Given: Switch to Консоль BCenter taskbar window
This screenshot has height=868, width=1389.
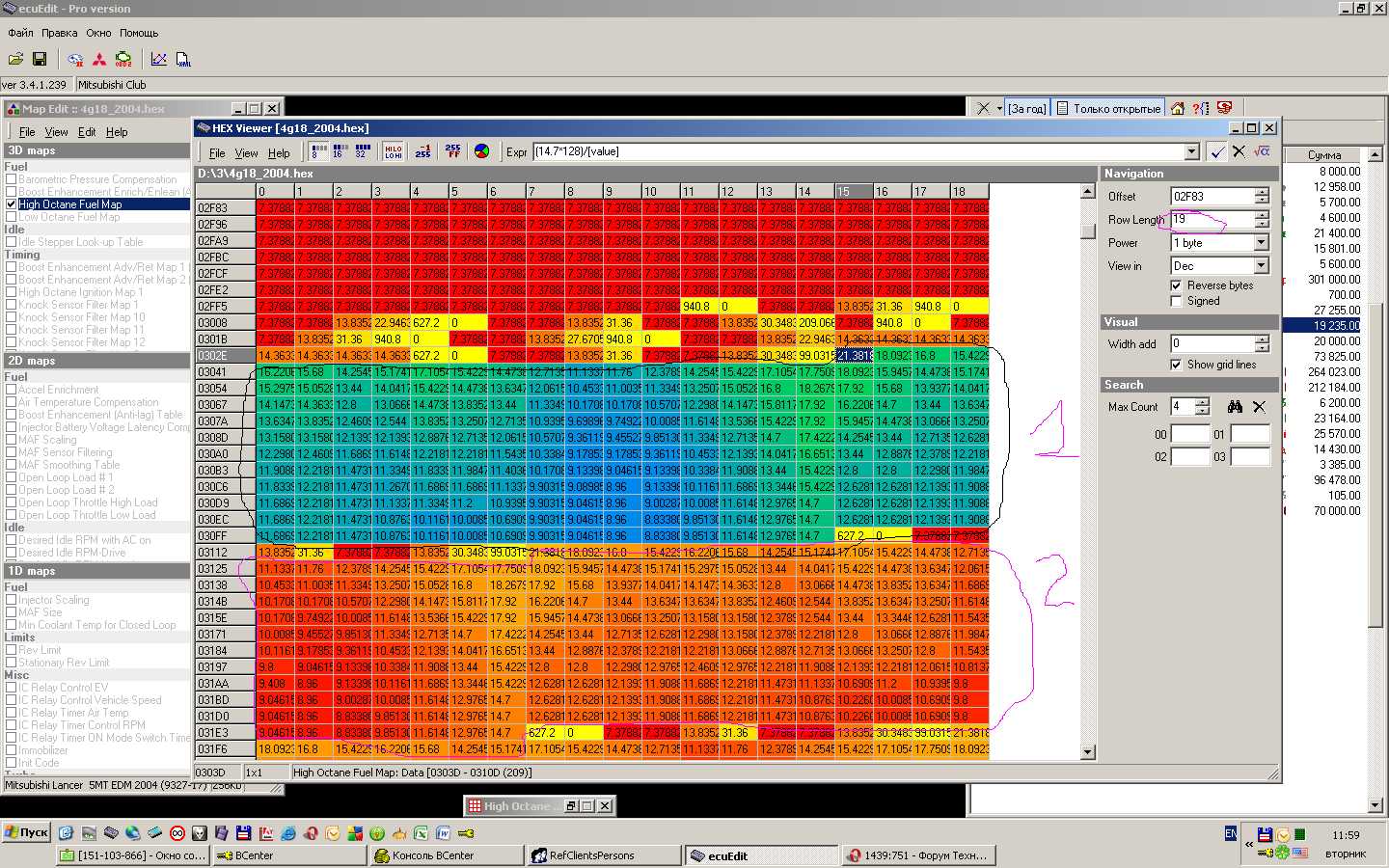Looking at the screenshot, I should point(447,855).
